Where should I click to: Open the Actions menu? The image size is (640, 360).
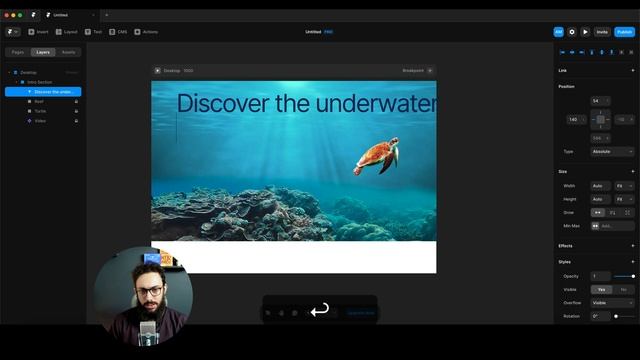tap(146, 32)
